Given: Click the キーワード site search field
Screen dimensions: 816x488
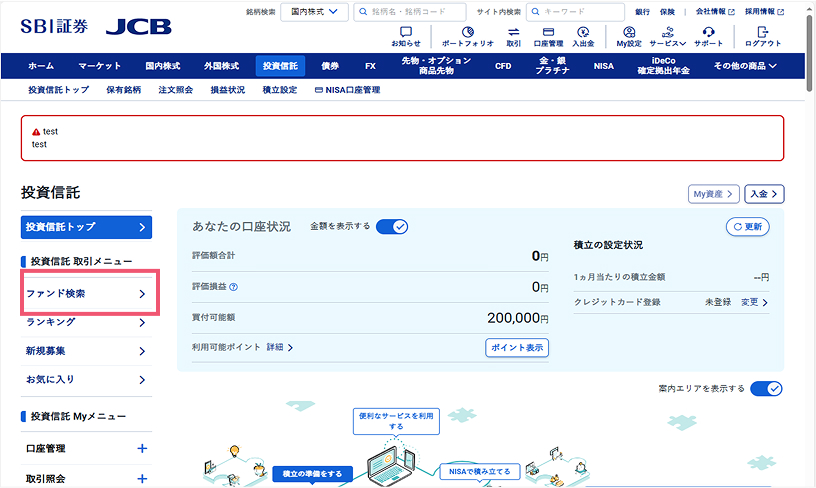Looking at the screenshot, I should coord(575,12).
